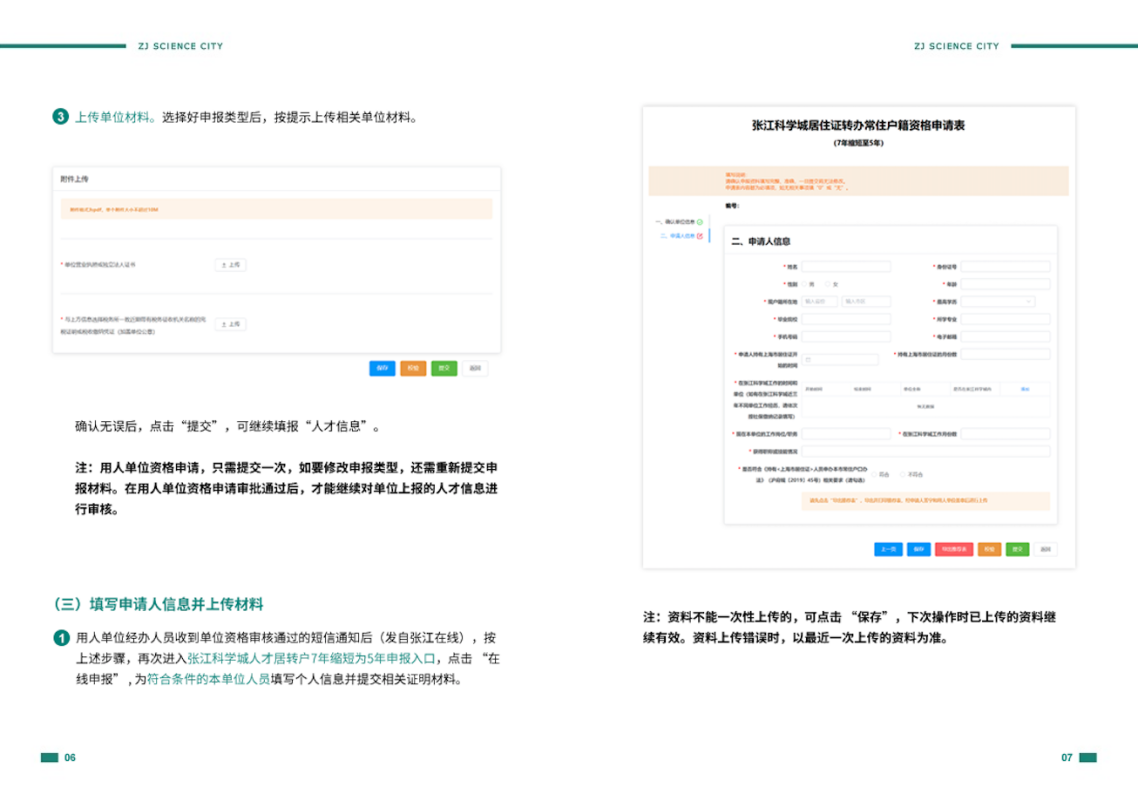Focus the 手机号码 phone number field
1138x808 pixels.
(x=846, y=336)
